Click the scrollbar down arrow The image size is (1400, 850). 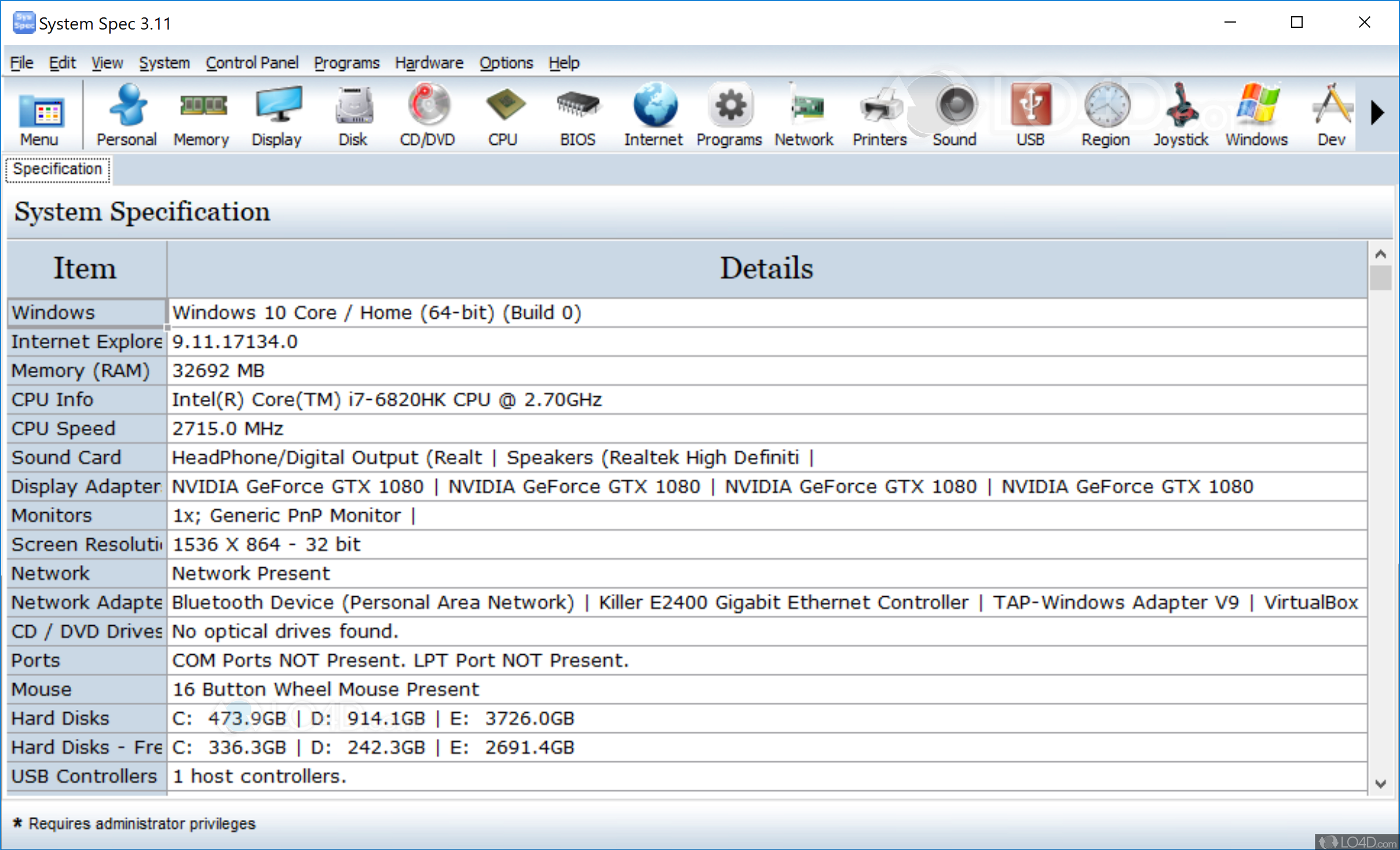point(1381,783)
